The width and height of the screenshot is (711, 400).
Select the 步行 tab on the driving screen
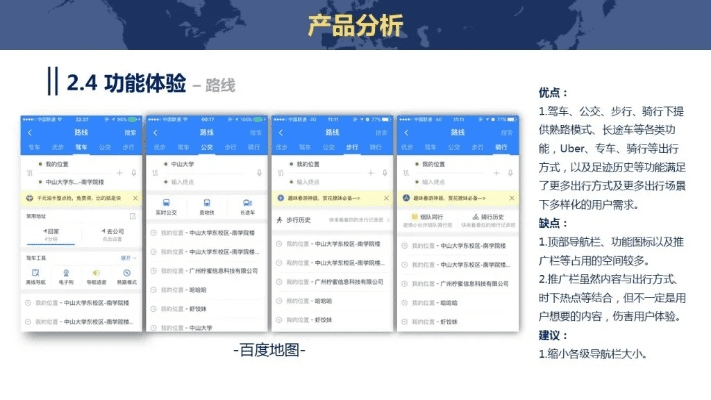[x=128, y=147]
